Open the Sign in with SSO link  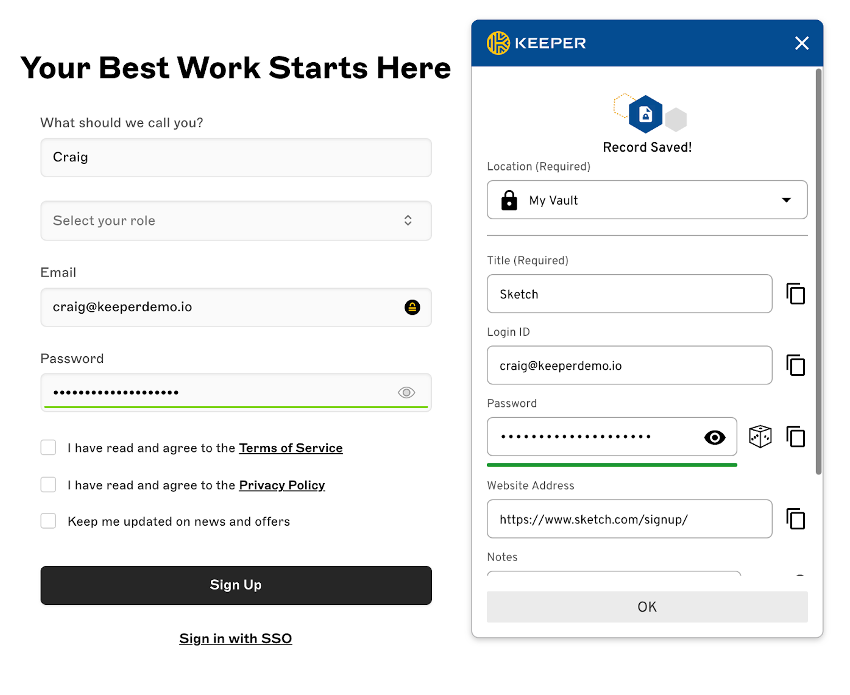[236, 638]
